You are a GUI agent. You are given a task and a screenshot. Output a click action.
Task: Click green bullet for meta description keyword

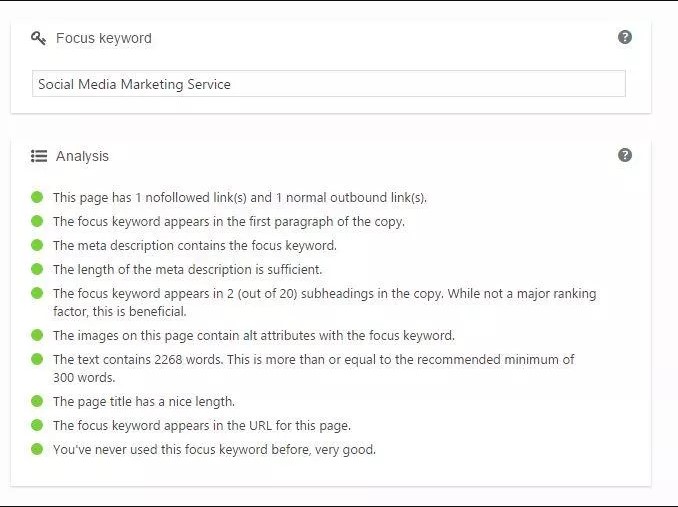tap(37, 245)
